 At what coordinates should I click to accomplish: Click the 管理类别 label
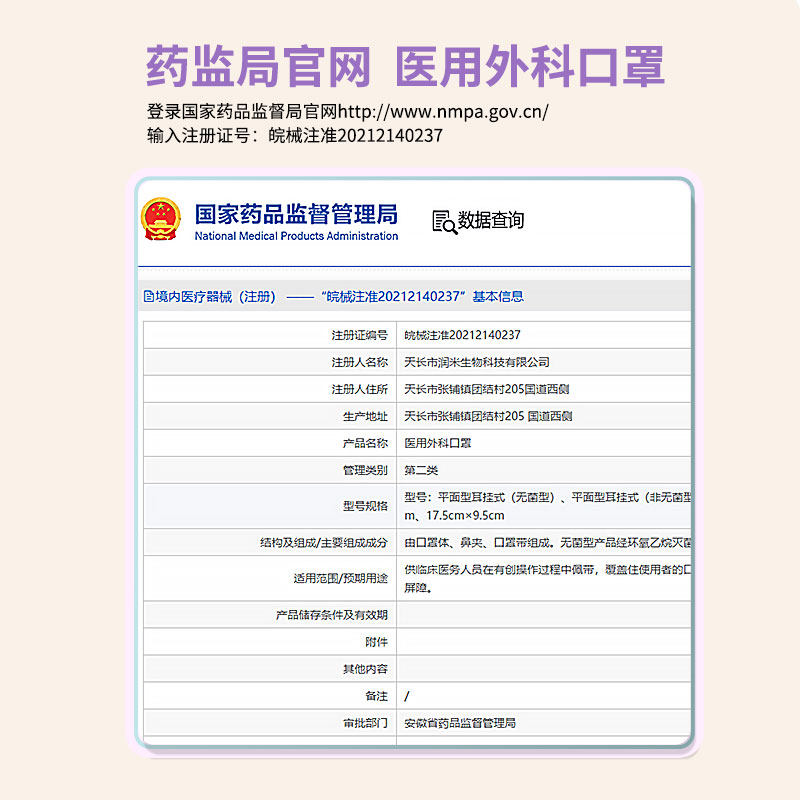coord(365,470)
